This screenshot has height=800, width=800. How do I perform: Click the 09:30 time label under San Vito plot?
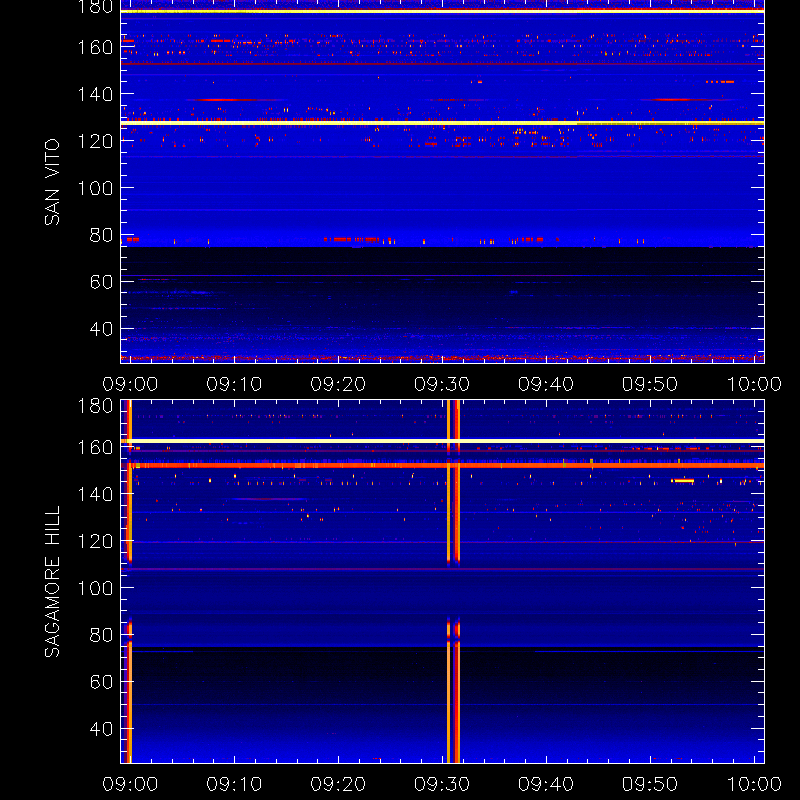coord(442,384)
